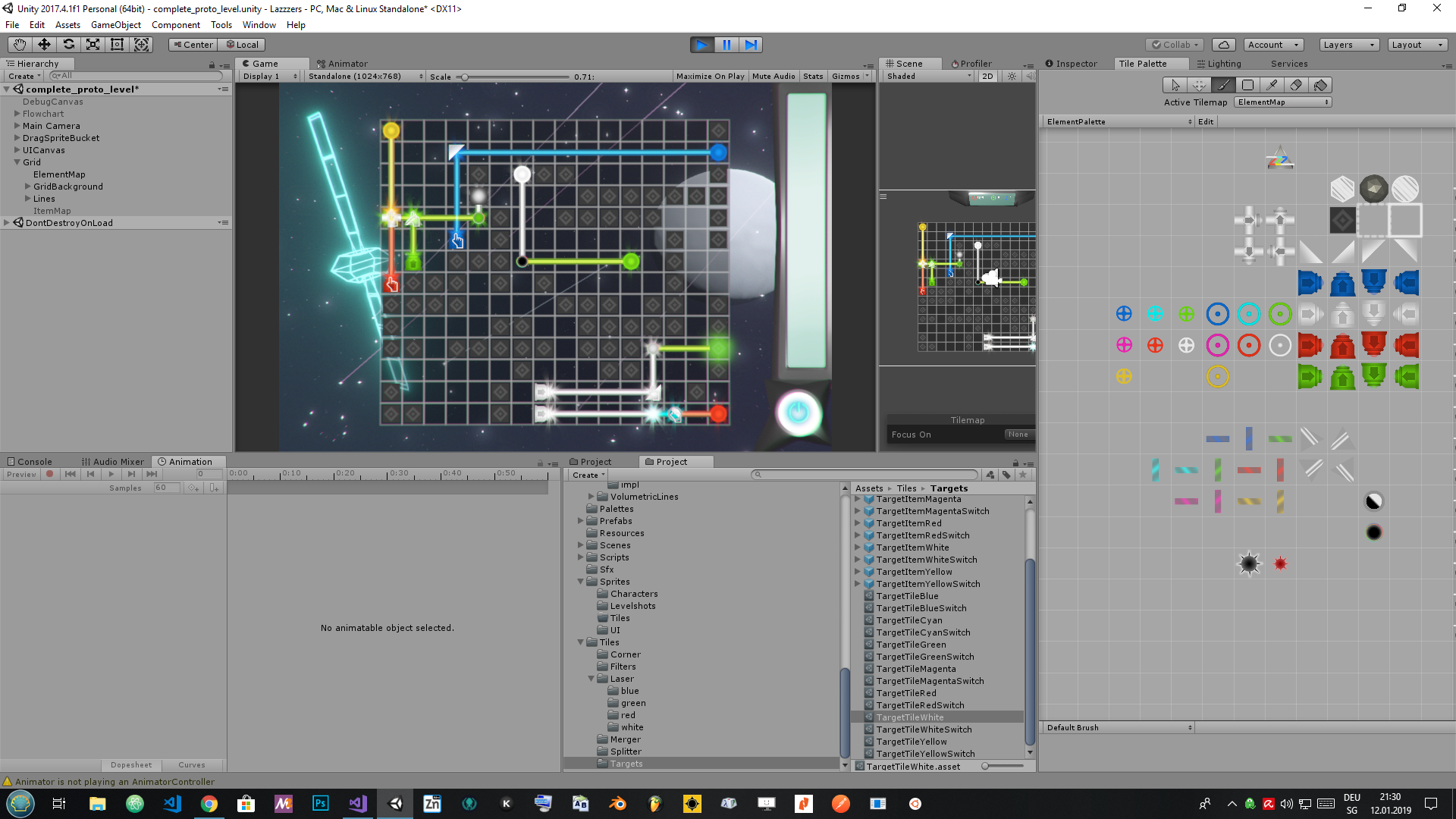This screenshot has height=819, width=1456.
Task: Click the Edit button in Tile Palette
Action: (x=1206, y=122)
